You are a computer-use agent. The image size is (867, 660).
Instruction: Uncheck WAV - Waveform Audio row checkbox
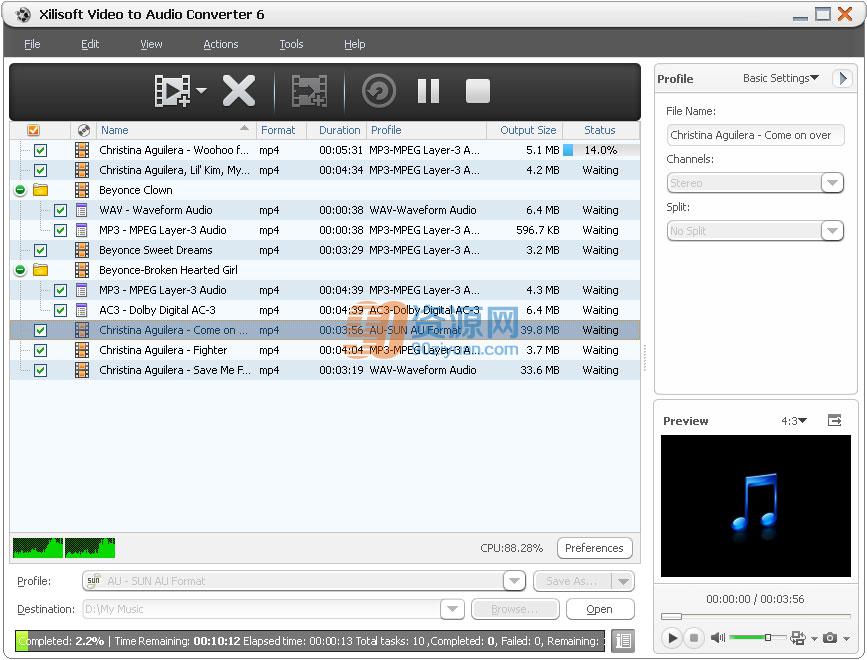coord(60,210)
